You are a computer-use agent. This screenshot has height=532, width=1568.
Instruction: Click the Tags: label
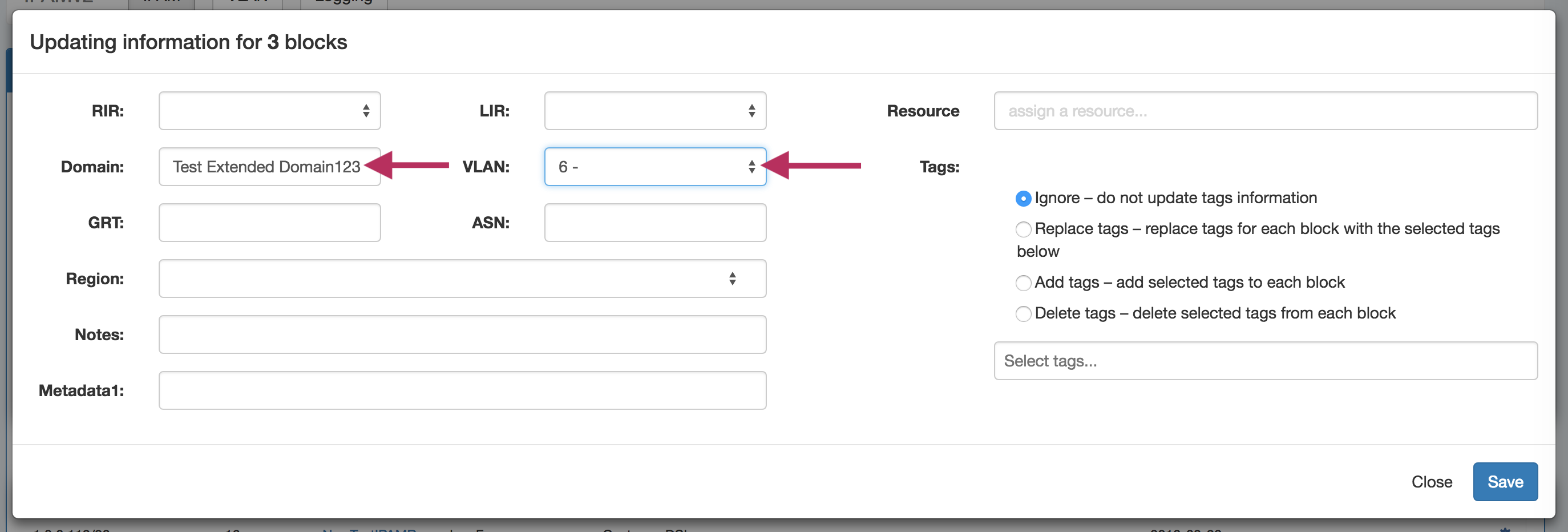939,167
